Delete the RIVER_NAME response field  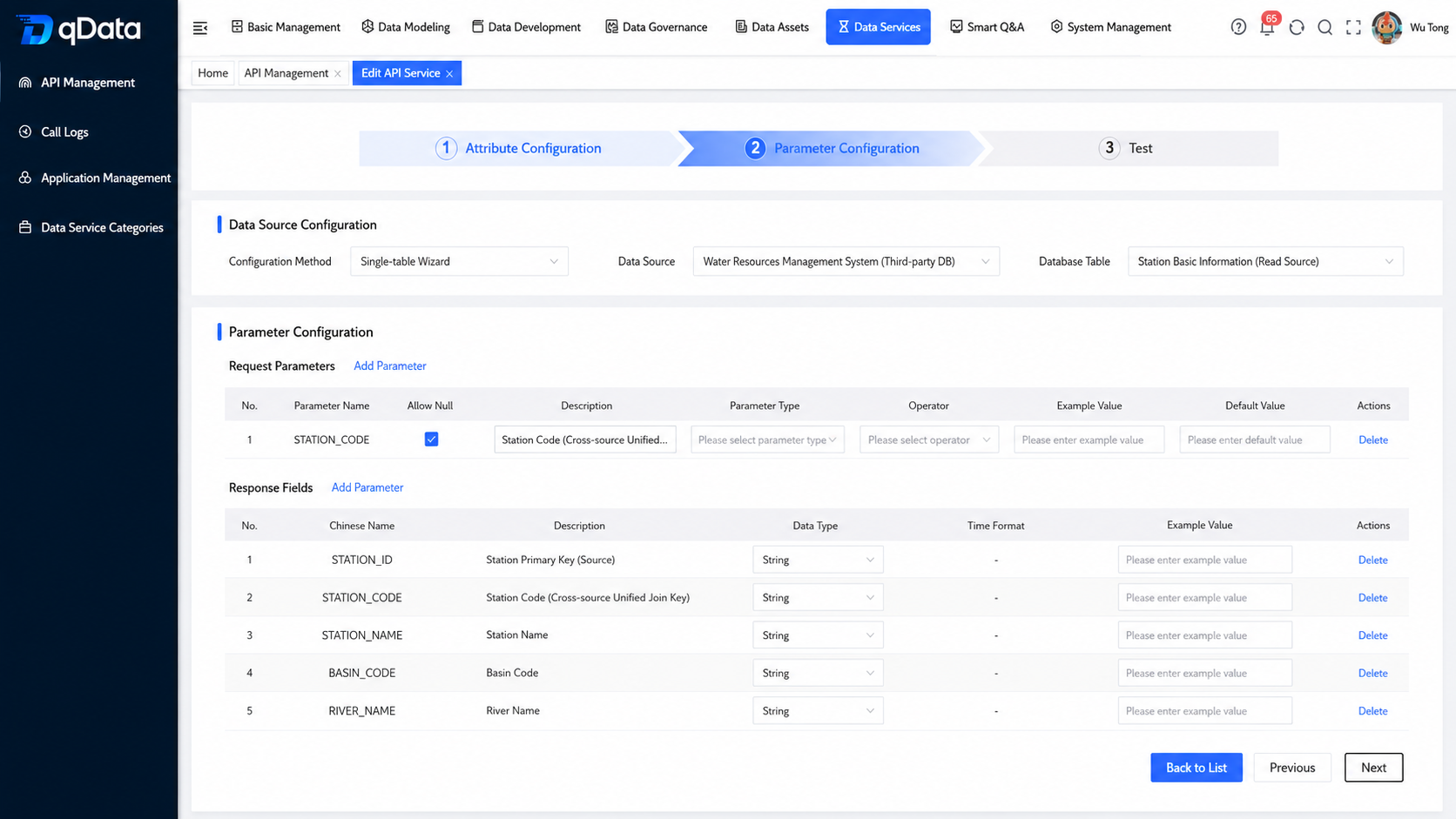coord(1373,711)
